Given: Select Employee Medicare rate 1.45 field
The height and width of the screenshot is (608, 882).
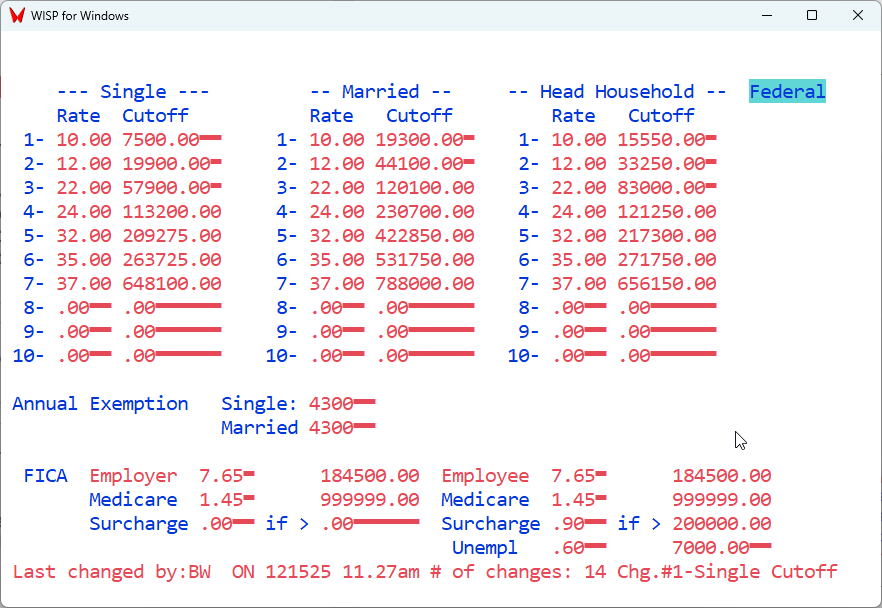Looking at the screenshot, I should pos(578,500).
